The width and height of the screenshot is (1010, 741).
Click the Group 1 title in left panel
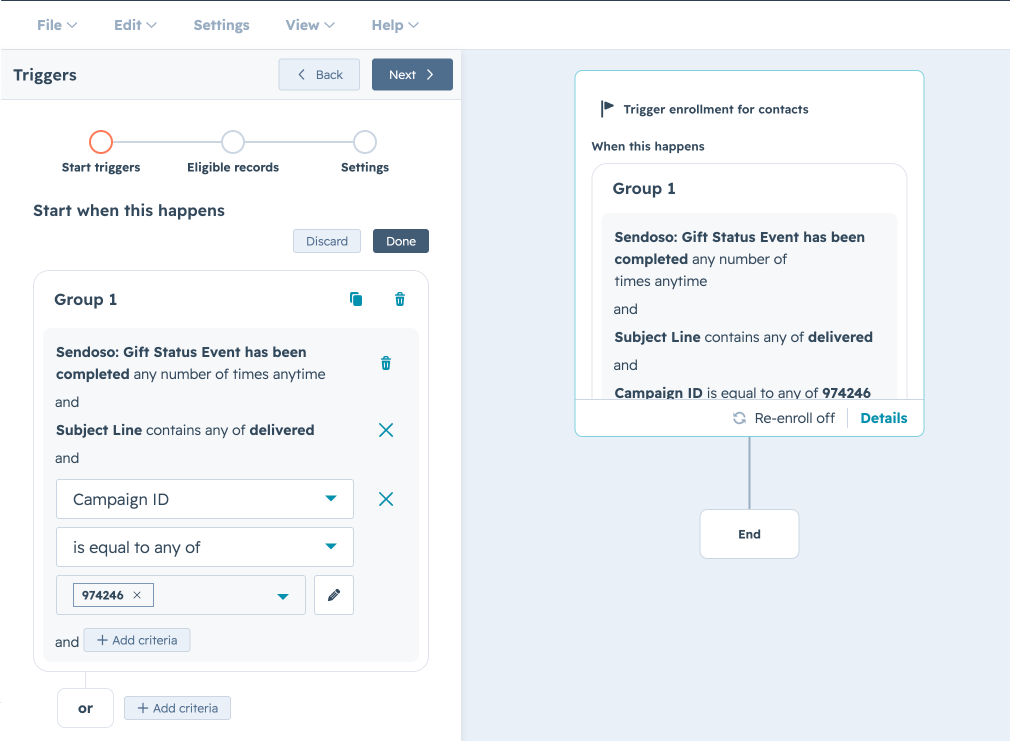(x=86, y=299)
